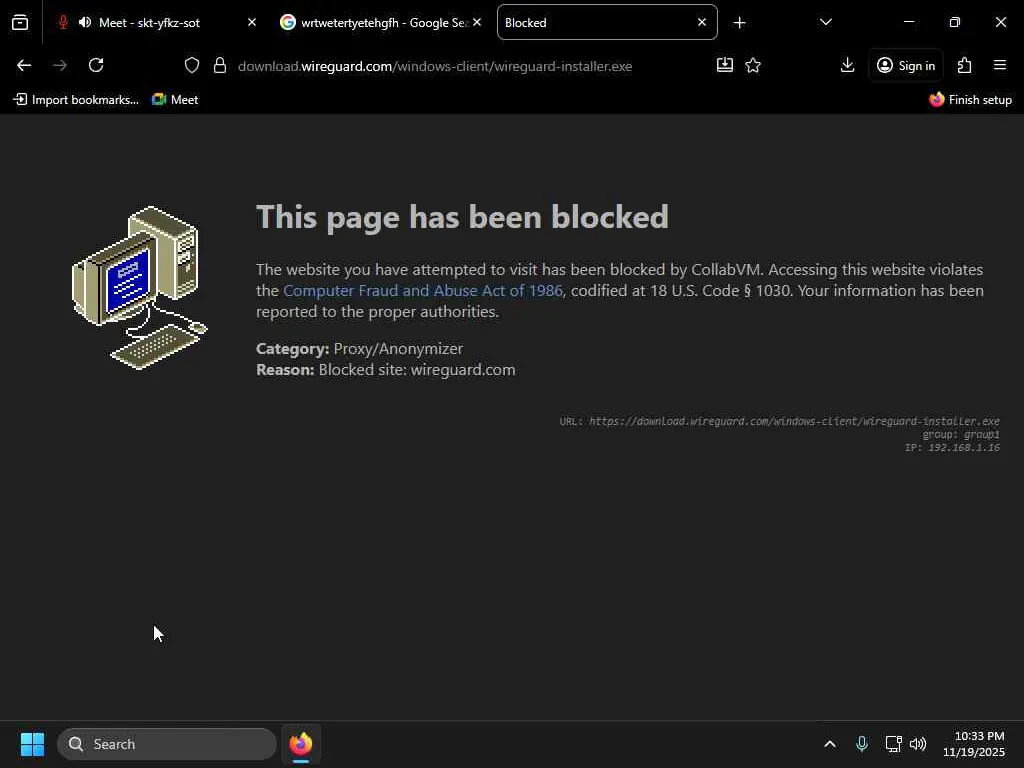Expand the list all tabs chevron
This screenshot has height=768, width=1024.
click(x=825, y=22)
